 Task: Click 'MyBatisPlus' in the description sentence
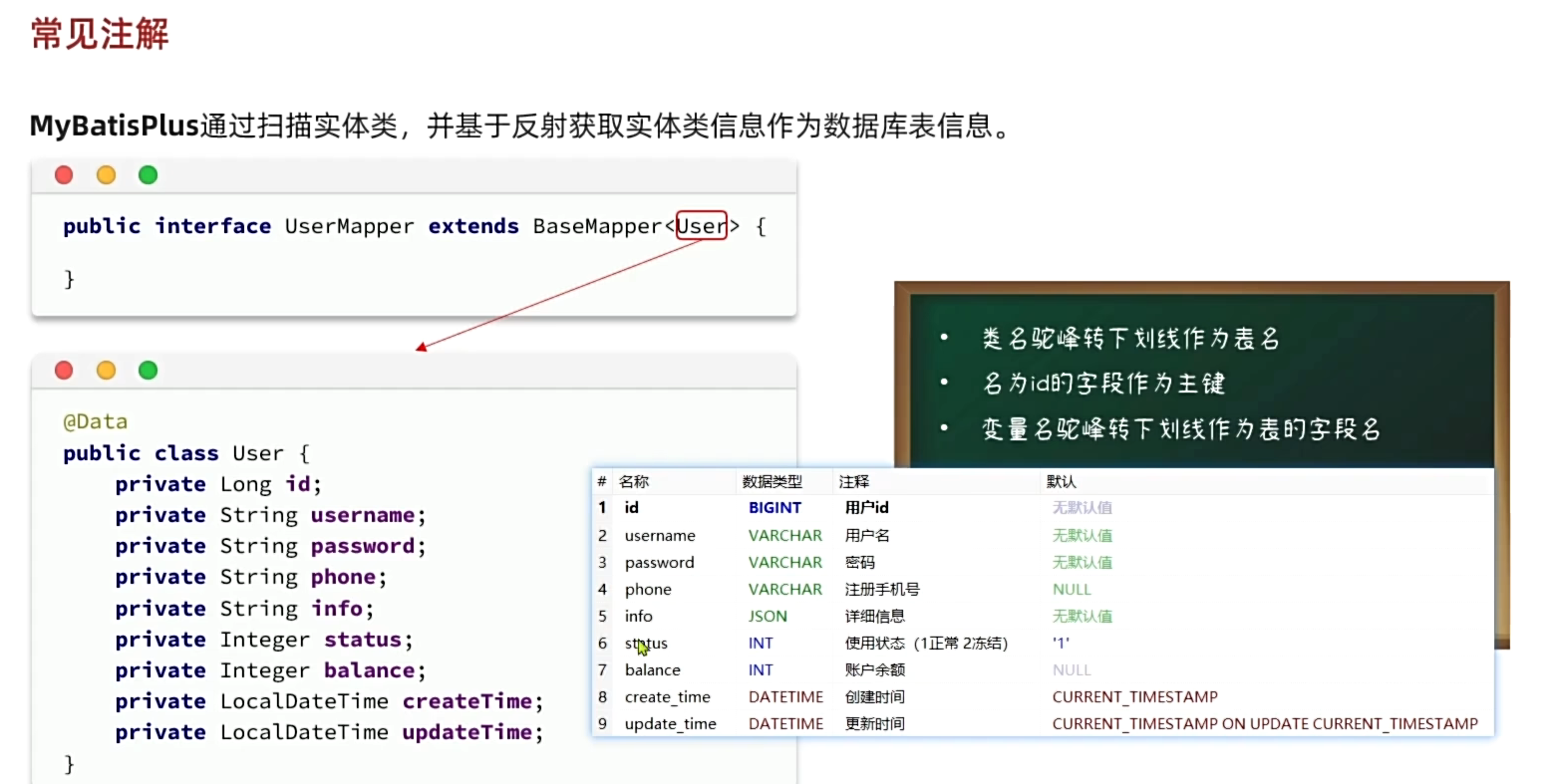pos(115,127)
